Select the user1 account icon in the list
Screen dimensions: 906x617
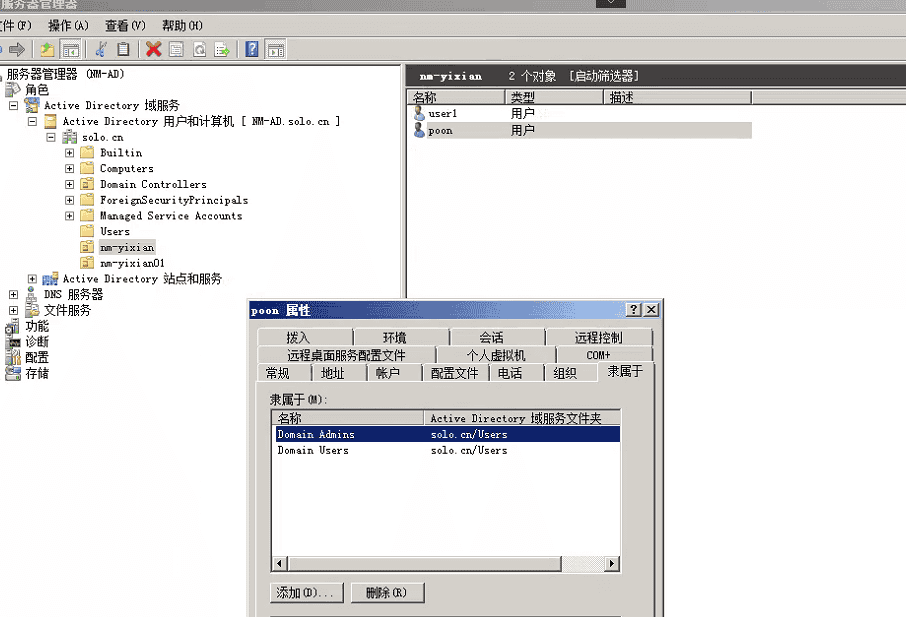(421, 114)
